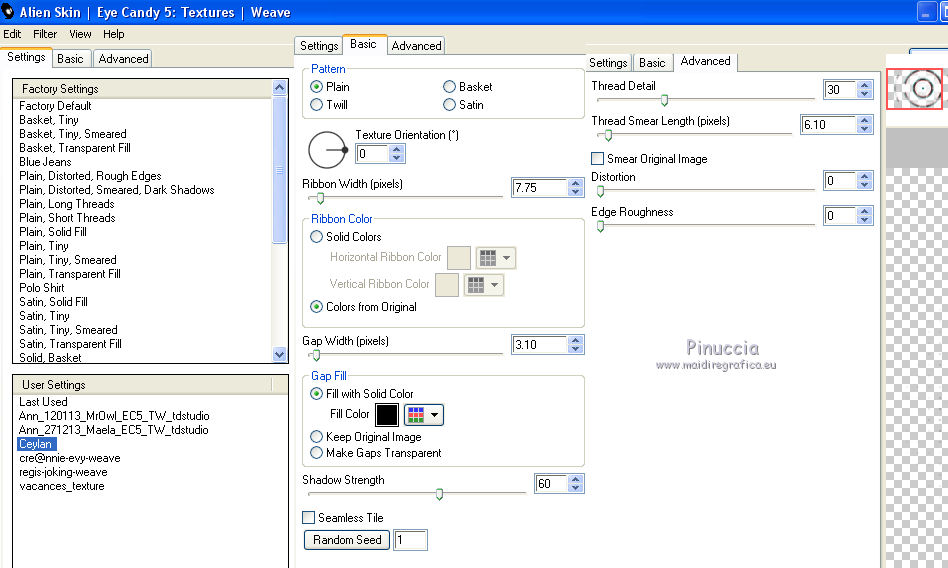Screen dimensions: 948x568
Task: Click the Ribbon Width value field
Action: 538,188
